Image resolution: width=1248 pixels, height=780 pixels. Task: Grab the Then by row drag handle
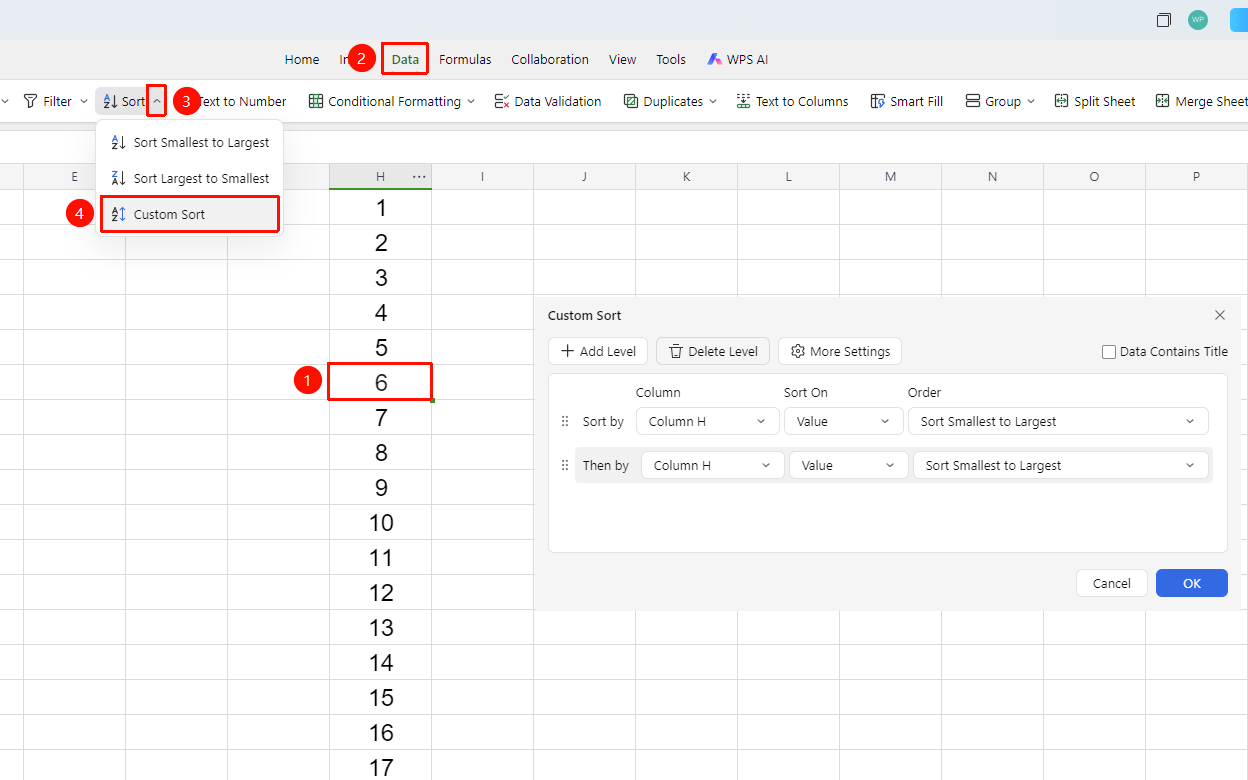(x=565, y=465)
